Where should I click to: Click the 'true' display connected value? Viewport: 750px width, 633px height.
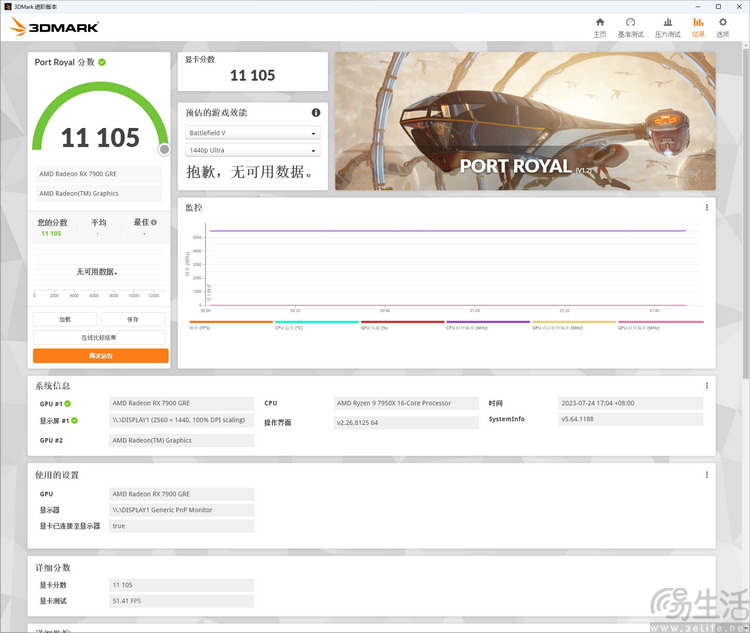tap(181, 526)
